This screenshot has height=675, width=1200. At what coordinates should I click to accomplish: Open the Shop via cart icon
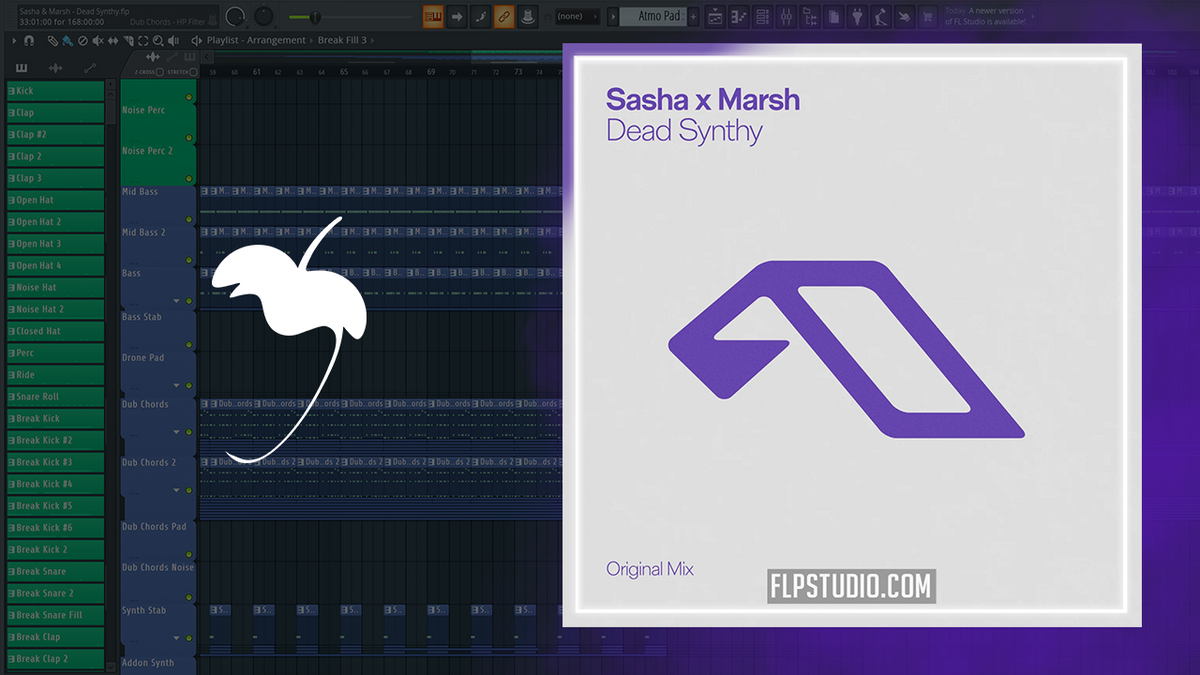point(927,16)
